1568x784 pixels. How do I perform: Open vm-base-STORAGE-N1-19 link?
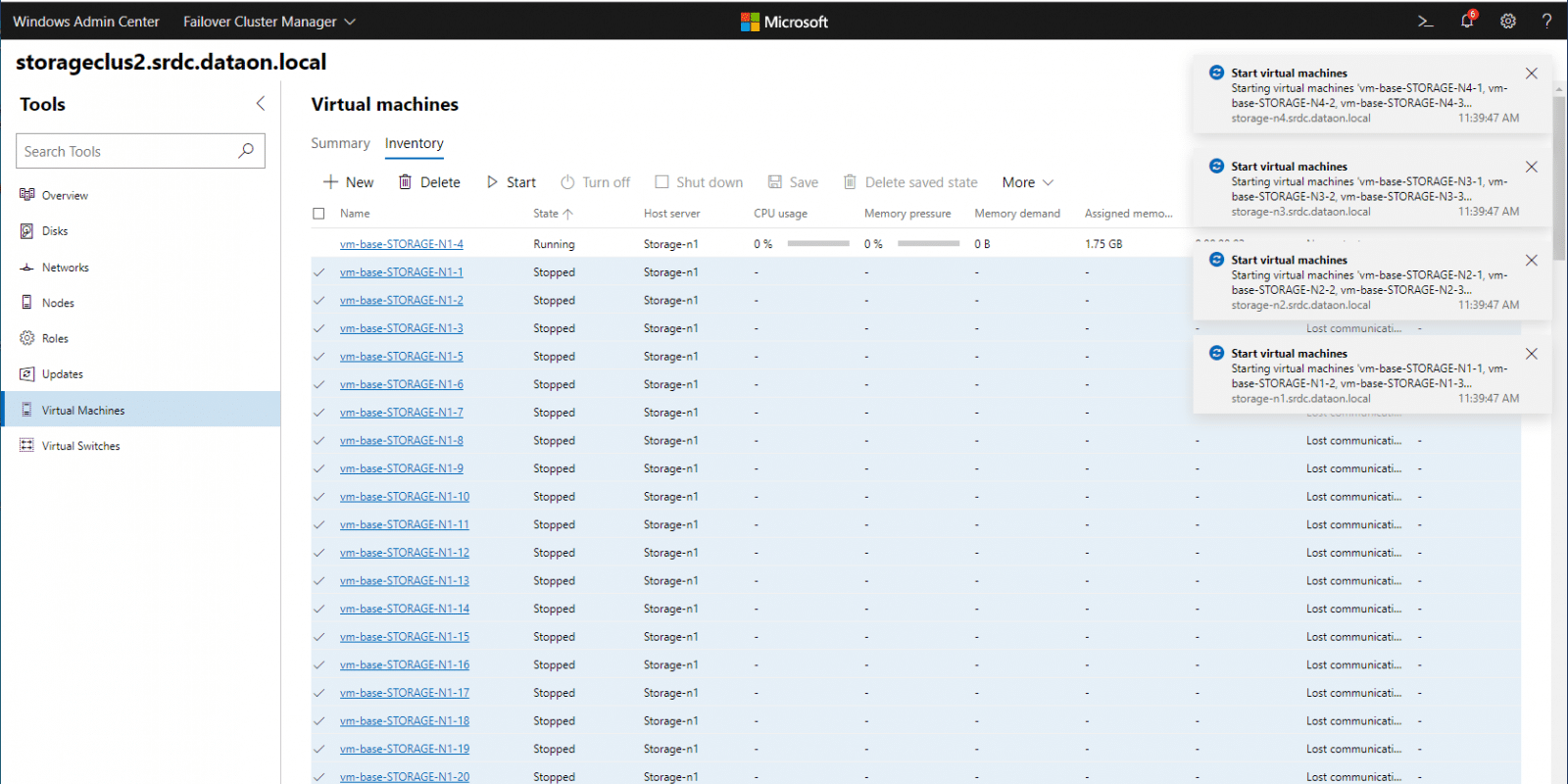[405, 749]
